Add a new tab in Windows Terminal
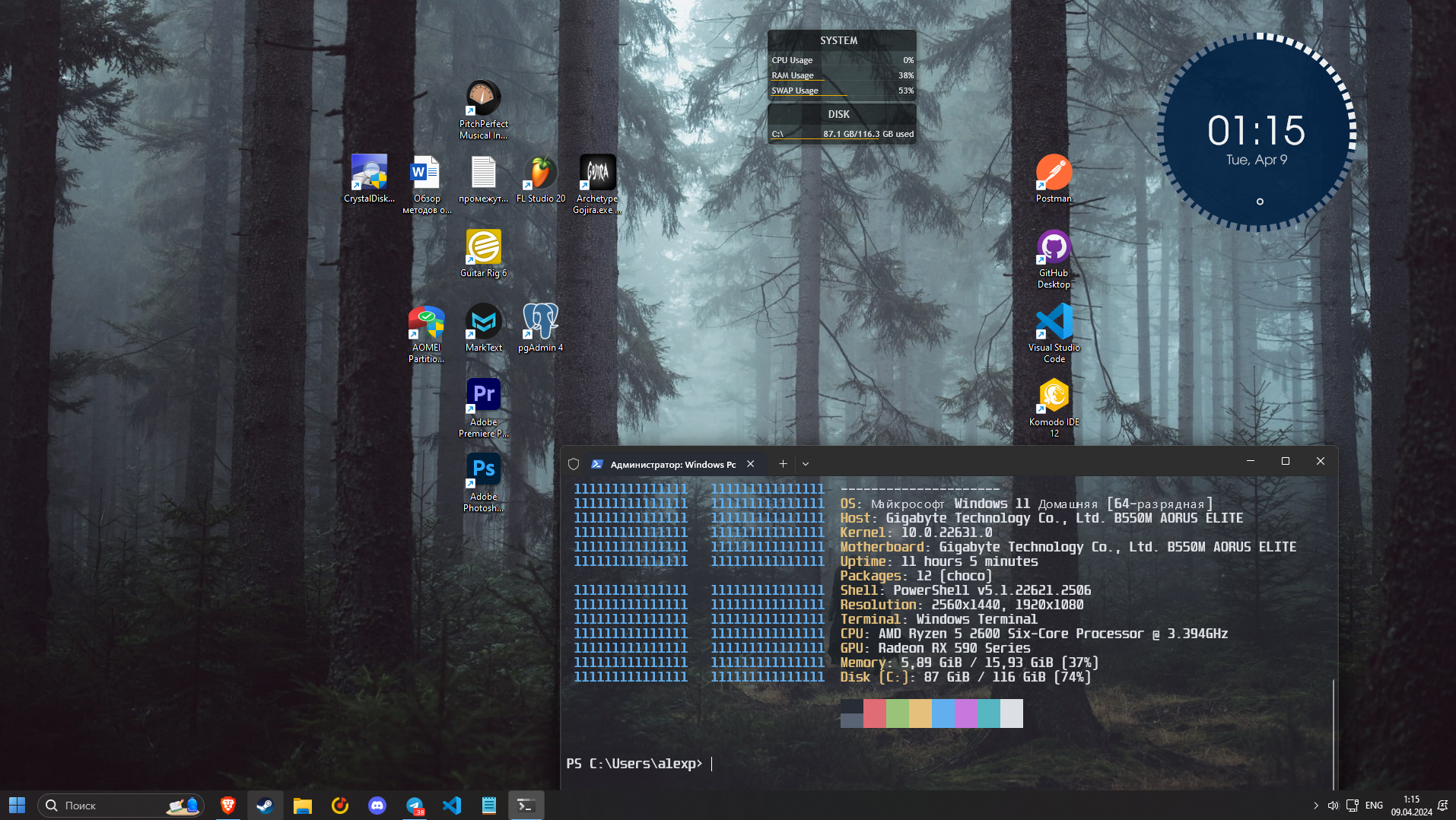This screenshot has width=1456, height=820. (x=783, y=464)
